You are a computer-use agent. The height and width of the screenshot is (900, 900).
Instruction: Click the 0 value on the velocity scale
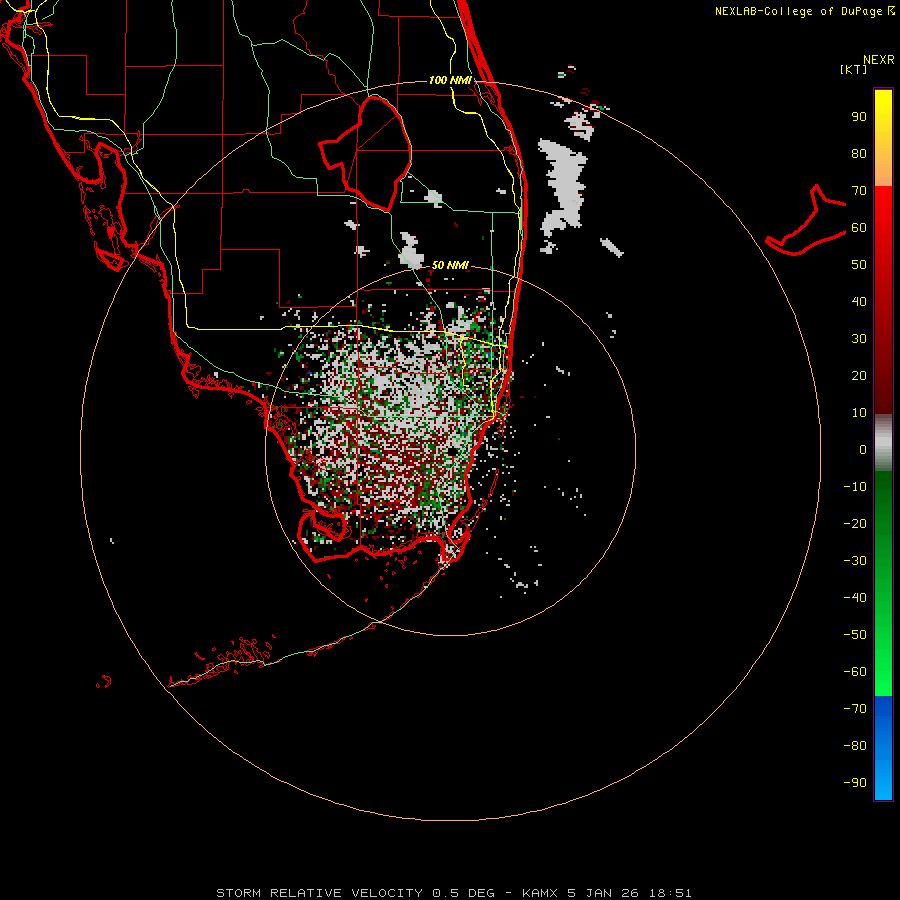point(863,449)
